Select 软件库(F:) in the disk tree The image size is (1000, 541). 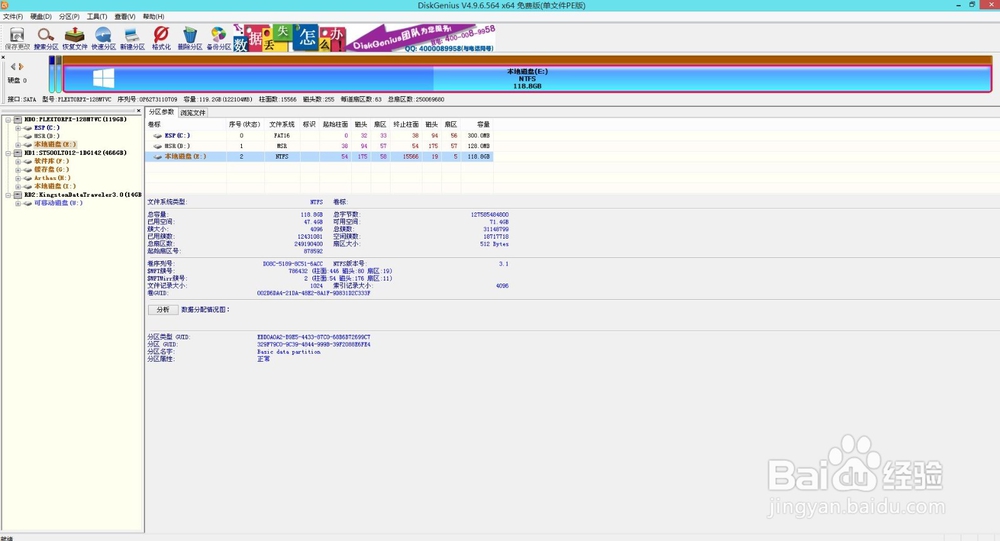pyautogui.click(x=52, y=161)
